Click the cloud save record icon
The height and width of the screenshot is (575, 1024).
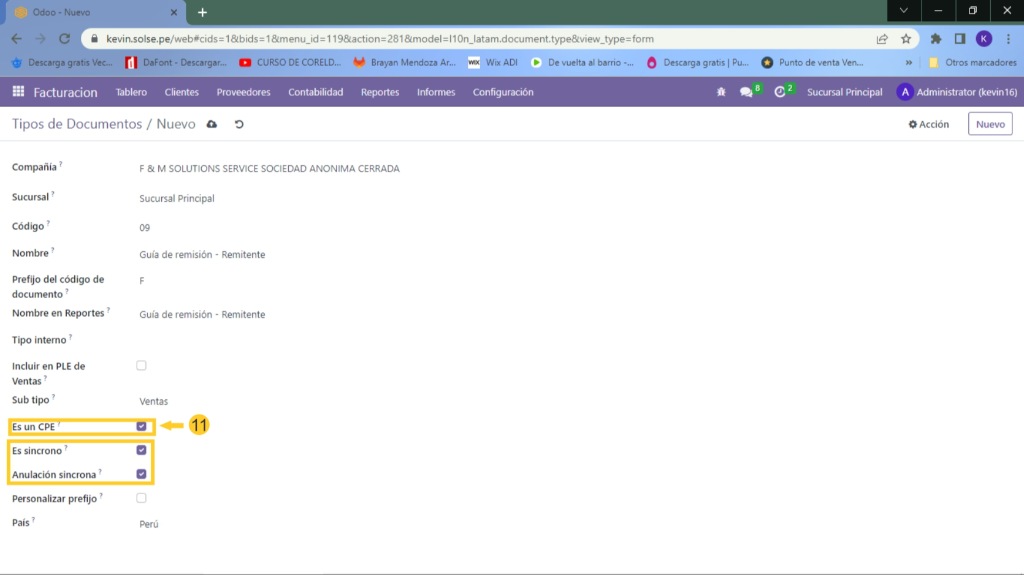click(x=211, y=124)
